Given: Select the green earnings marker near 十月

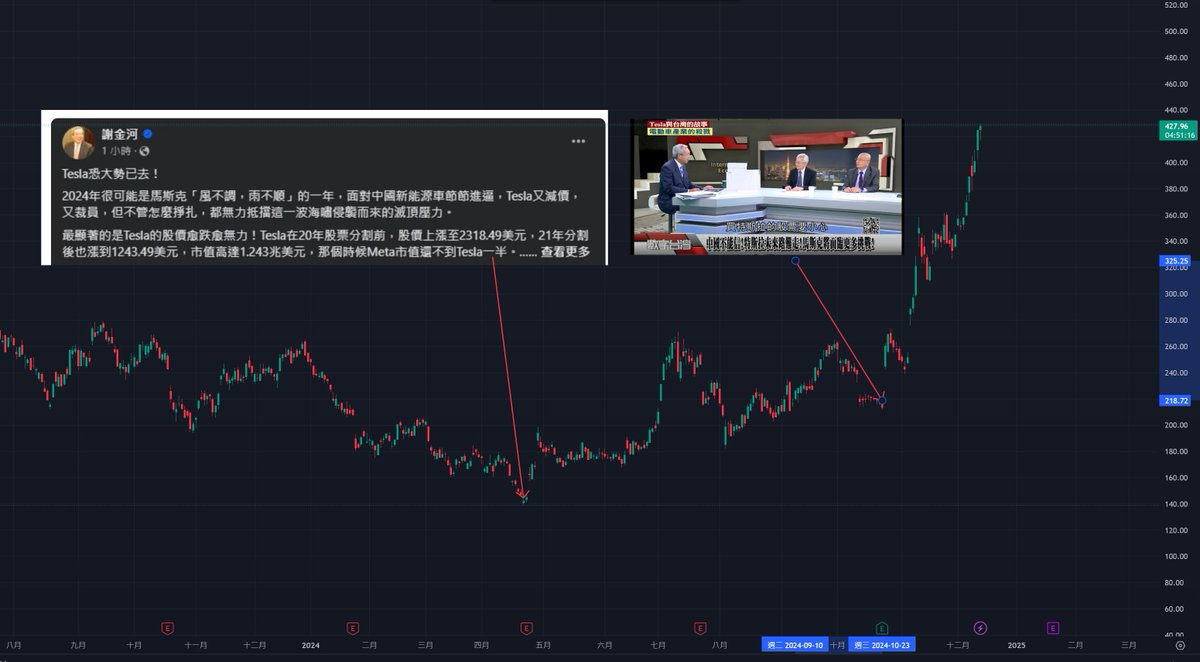Looking at the screenshot, I should 881,628.
